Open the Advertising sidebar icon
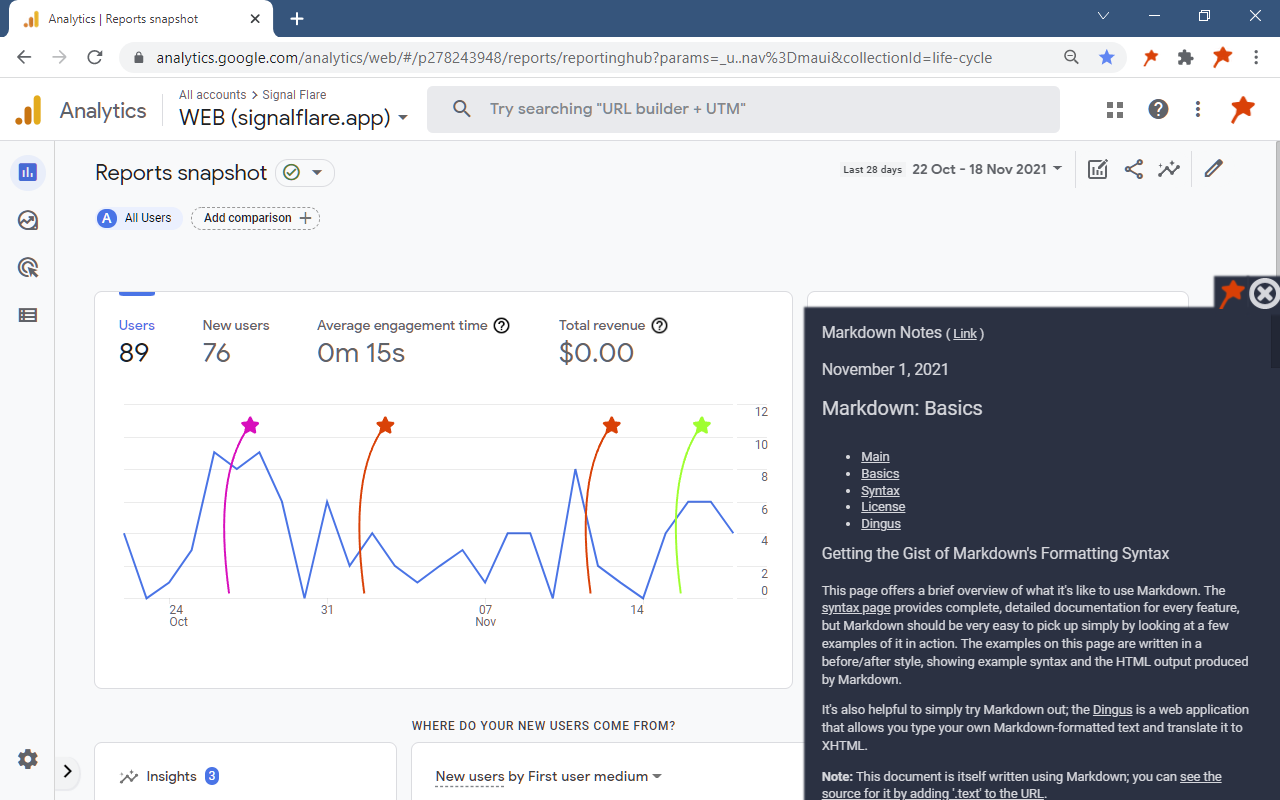The height and width of the screenshot is (800, 1280). pos(28,267)
